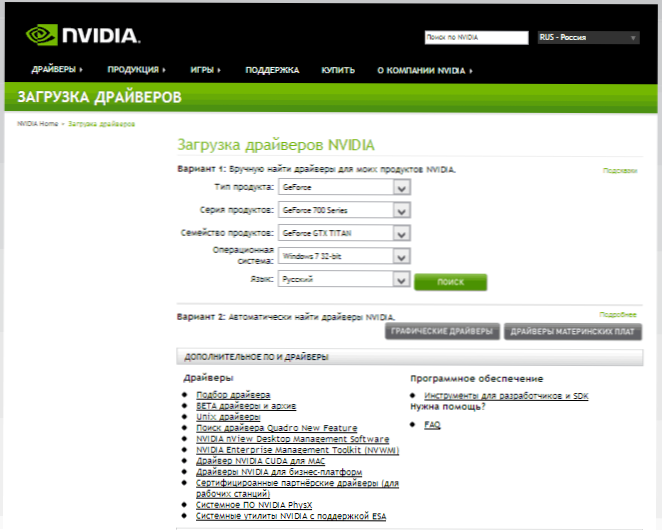
Task: Open Системное ПО NVIDIA PhysX link
Action: coord(254,505)
